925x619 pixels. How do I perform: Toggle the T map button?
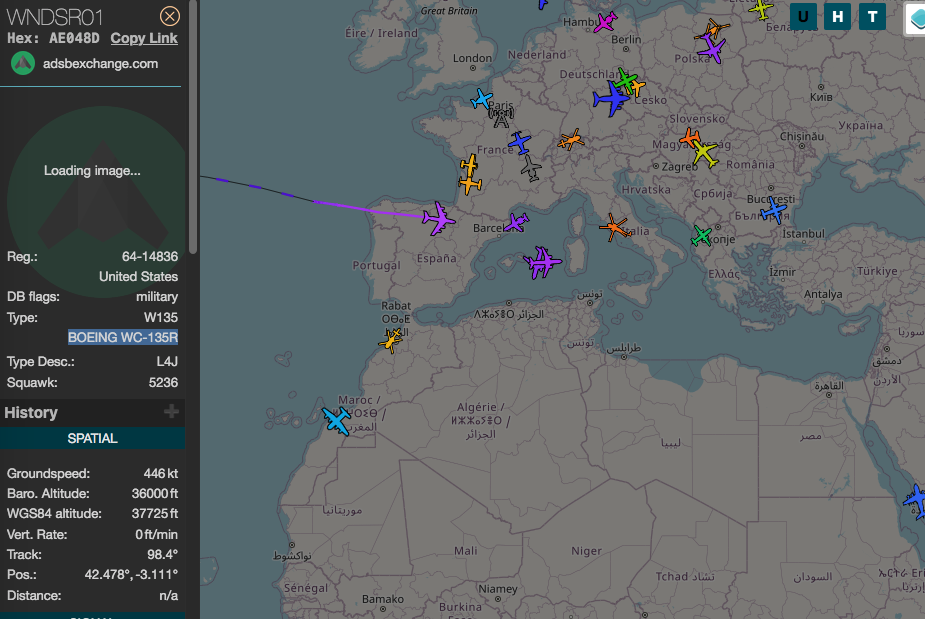point(872,17)
